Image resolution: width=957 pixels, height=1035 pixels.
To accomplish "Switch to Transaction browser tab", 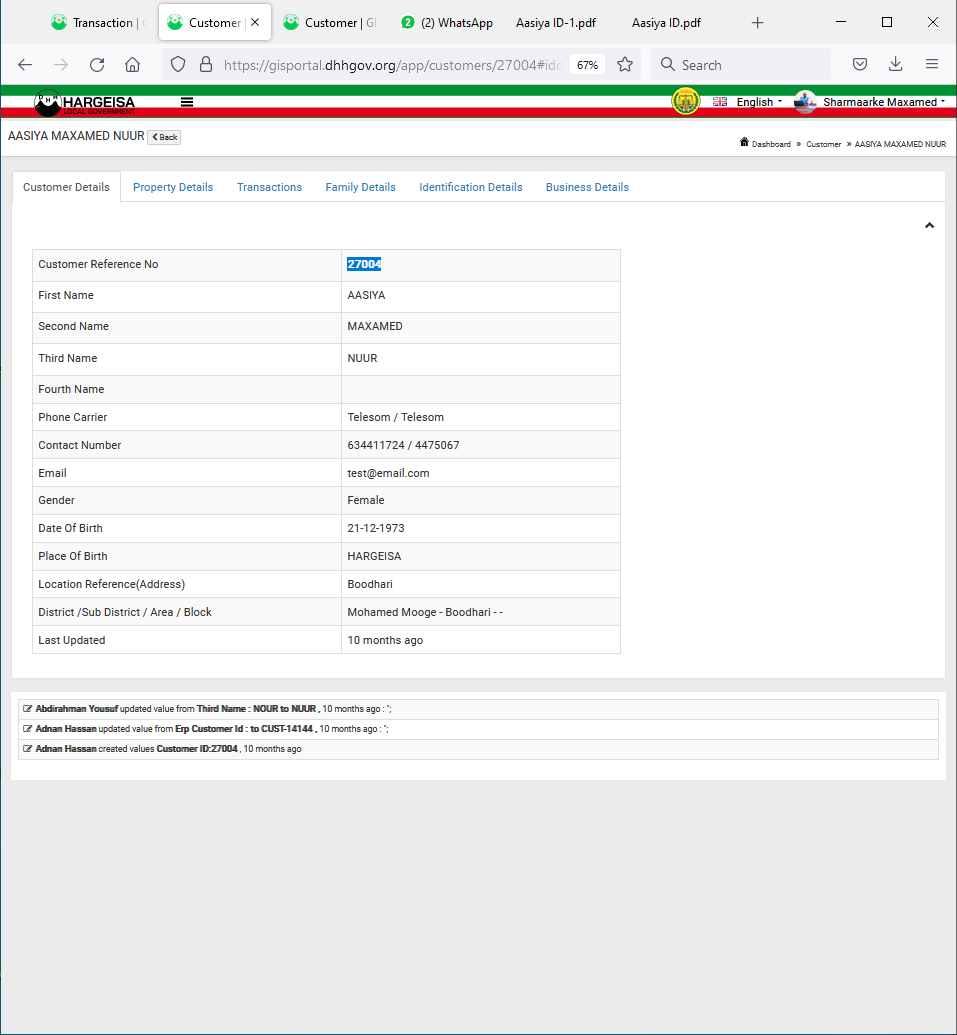I will coord(99,22).
